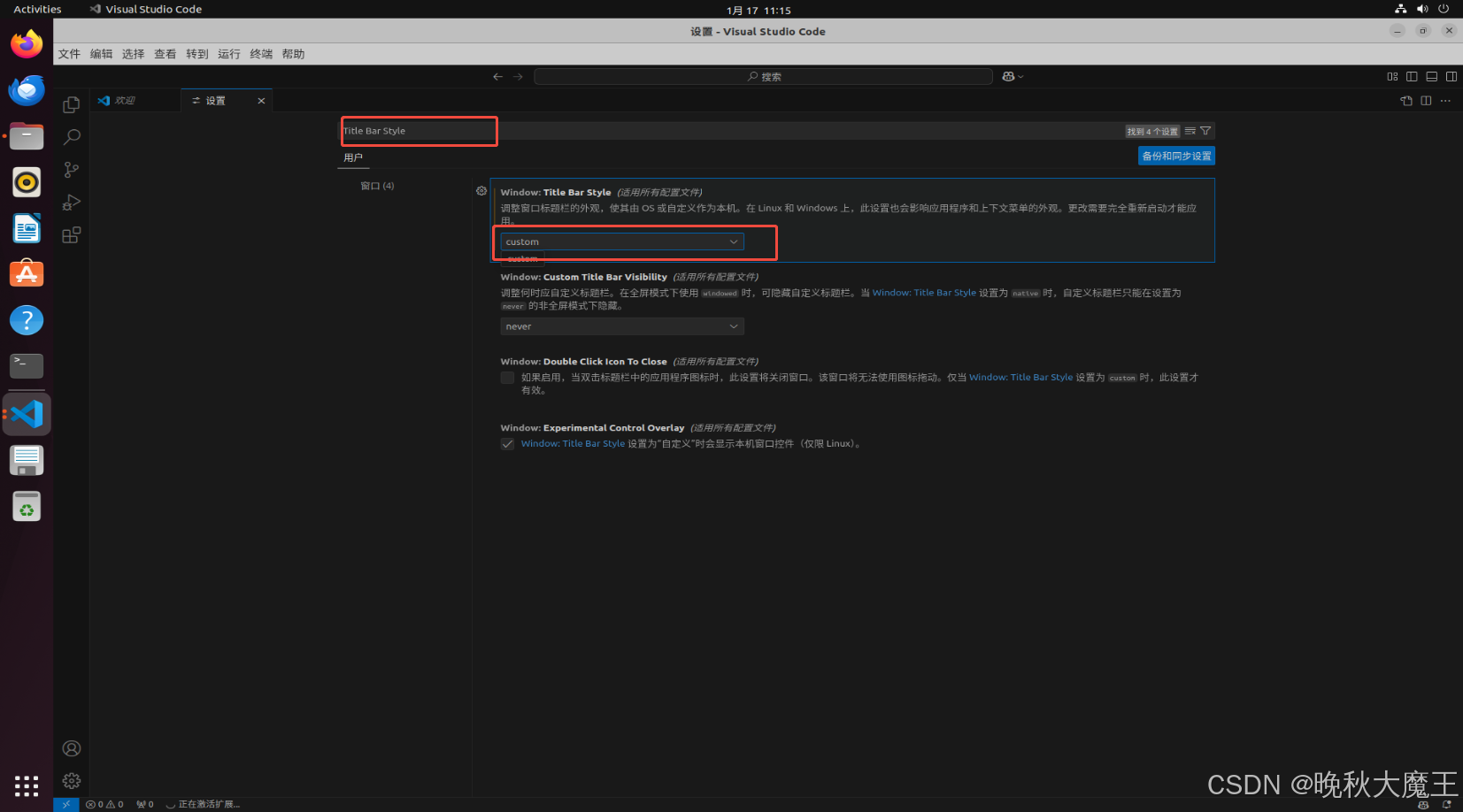Open the Accounts menu icon
This screenshot has height=812, width=1463.
(x=72, y=748)
